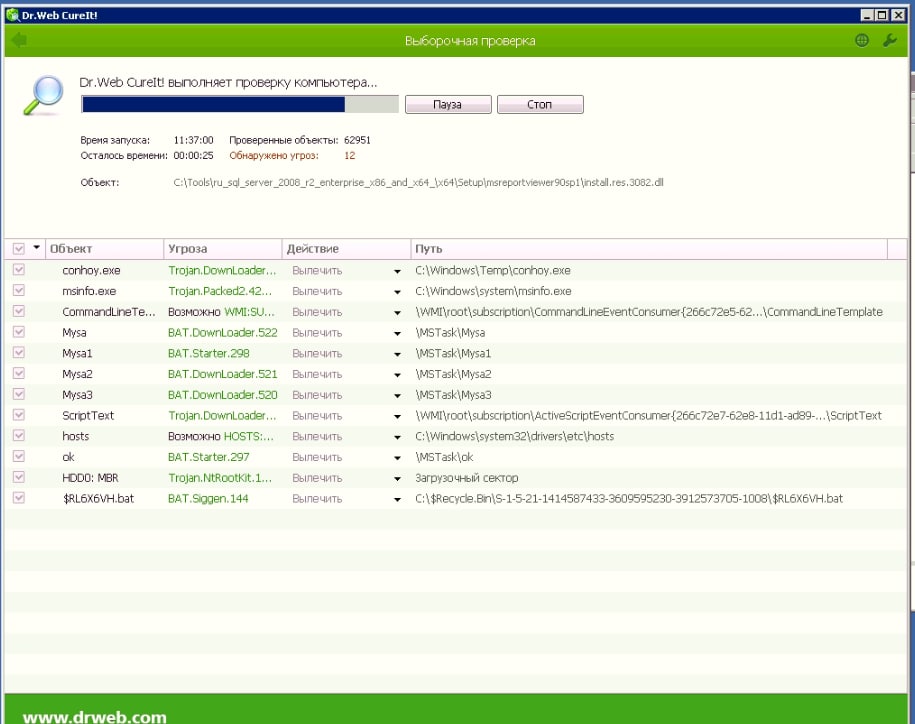This screenshot has height=724, width=915.
Task: Open header selection dropdown arrow near Объект
Action: [x=36, y=248]
